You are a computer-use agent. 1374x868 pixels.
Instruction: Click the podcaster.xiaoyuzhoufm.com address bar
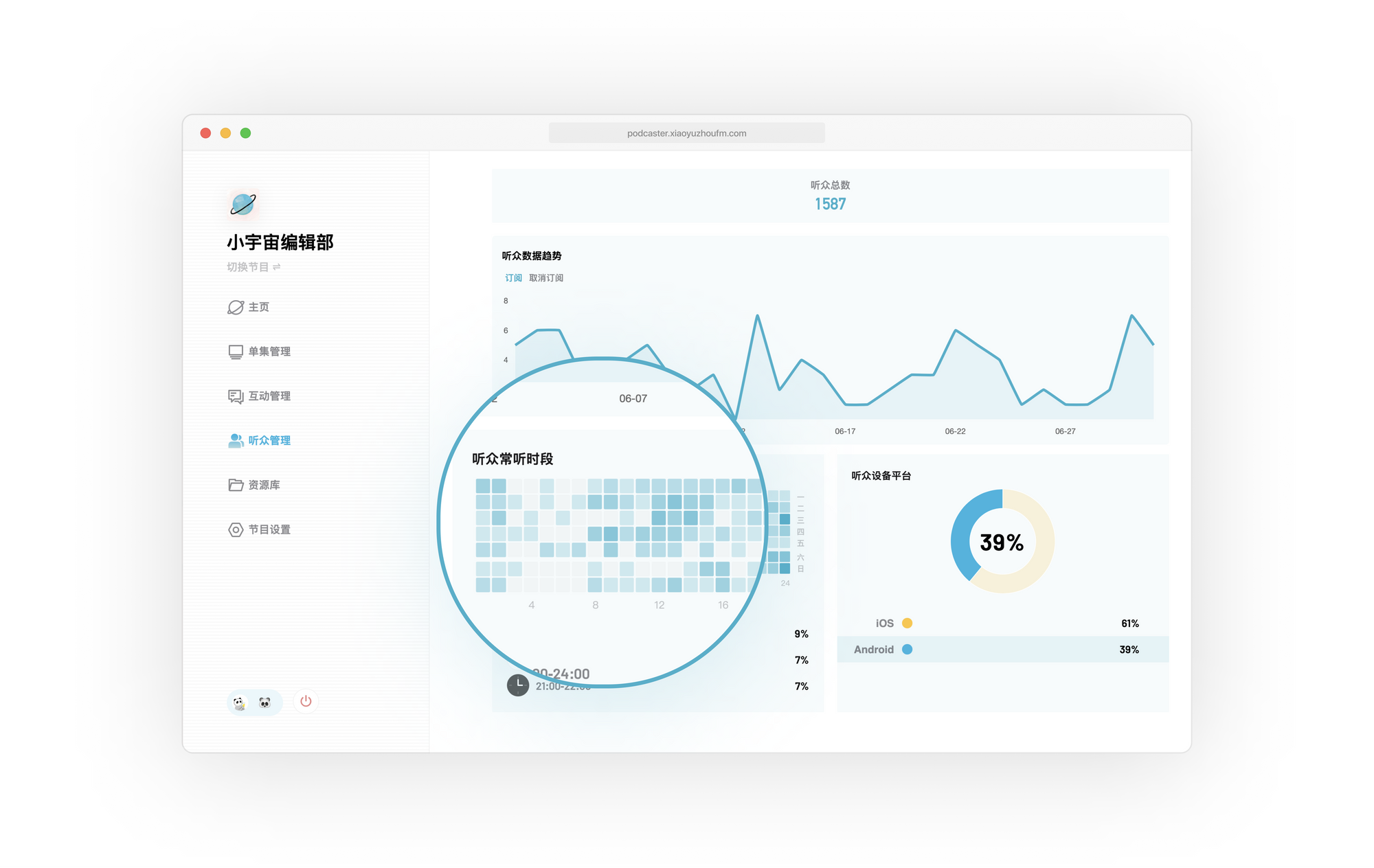(686, 133)
